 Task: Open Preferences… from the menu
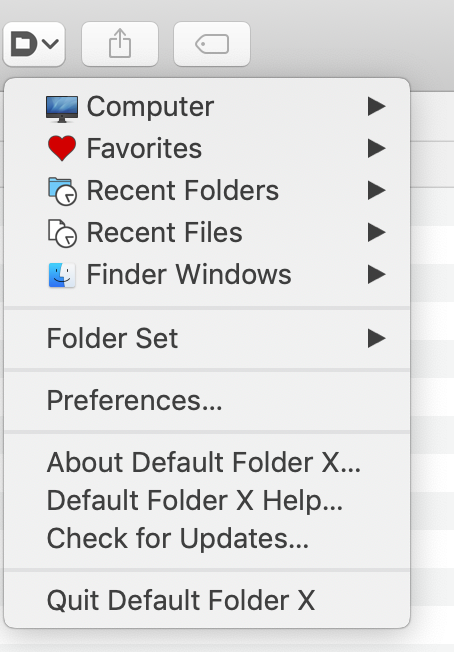tap(207, 400)
